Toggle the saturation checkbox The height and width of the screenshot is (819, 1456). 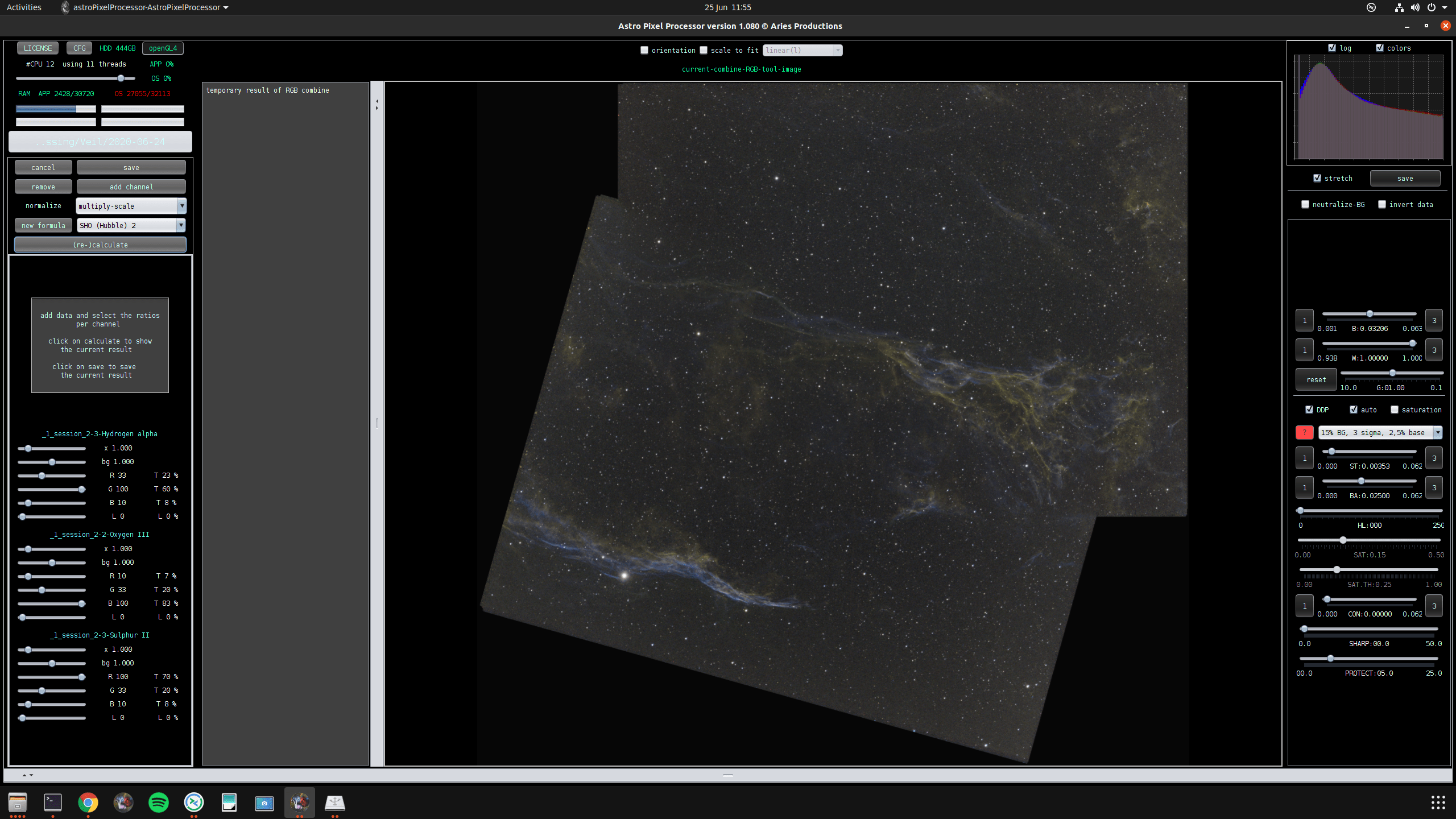click(1395, 410)
